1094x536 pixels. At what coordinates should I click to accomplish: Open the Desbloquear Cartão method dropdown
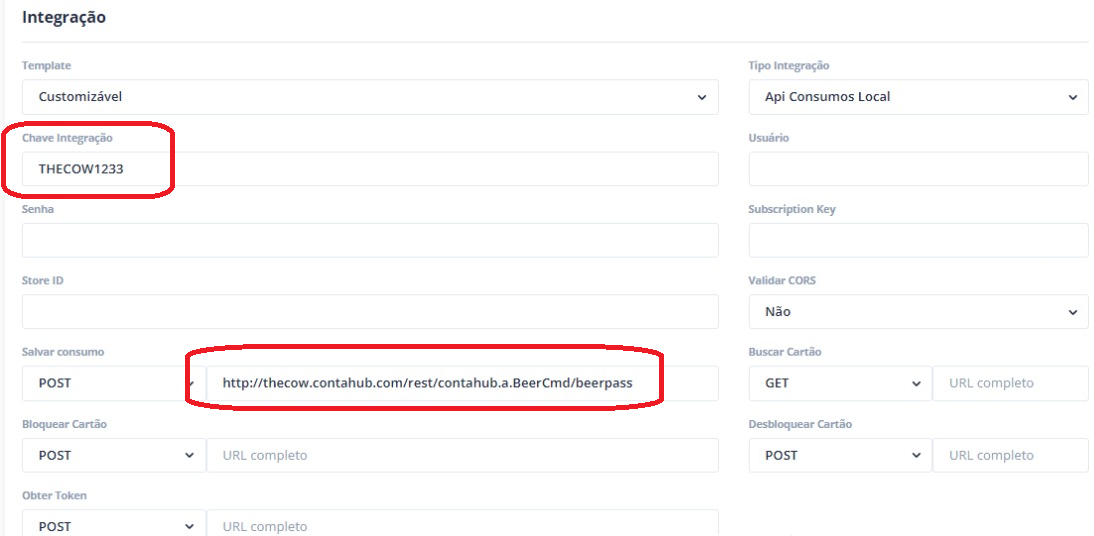click(840, 455)
